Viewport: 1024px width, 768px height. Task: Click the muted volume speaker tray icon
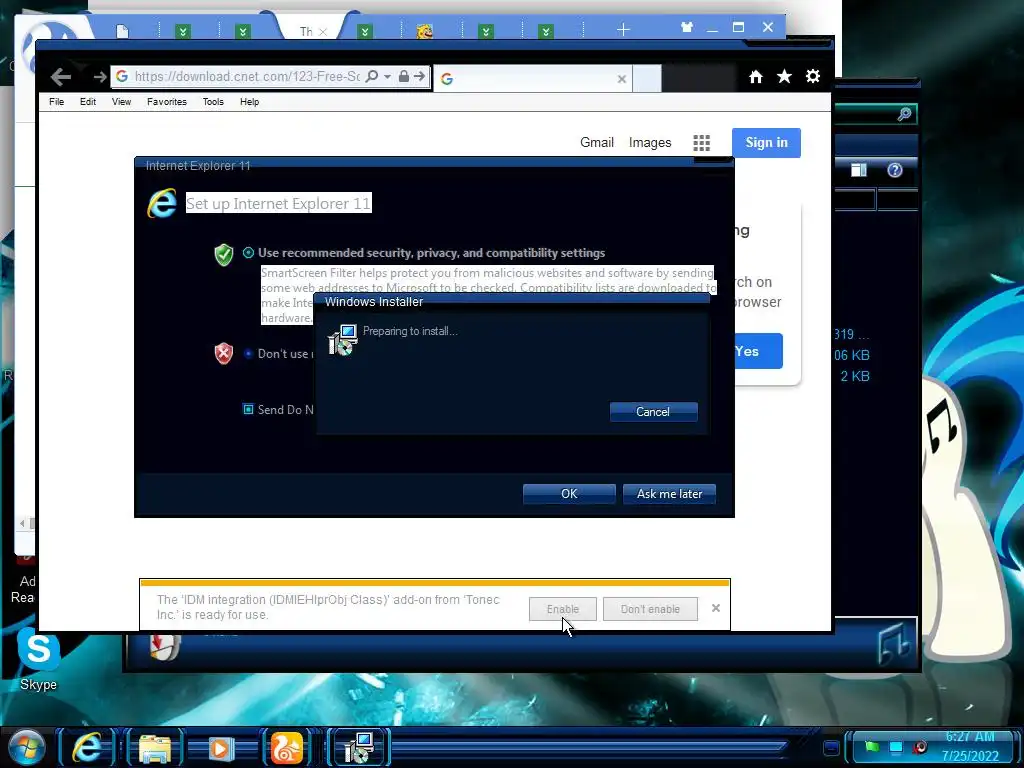pos(920,746)
